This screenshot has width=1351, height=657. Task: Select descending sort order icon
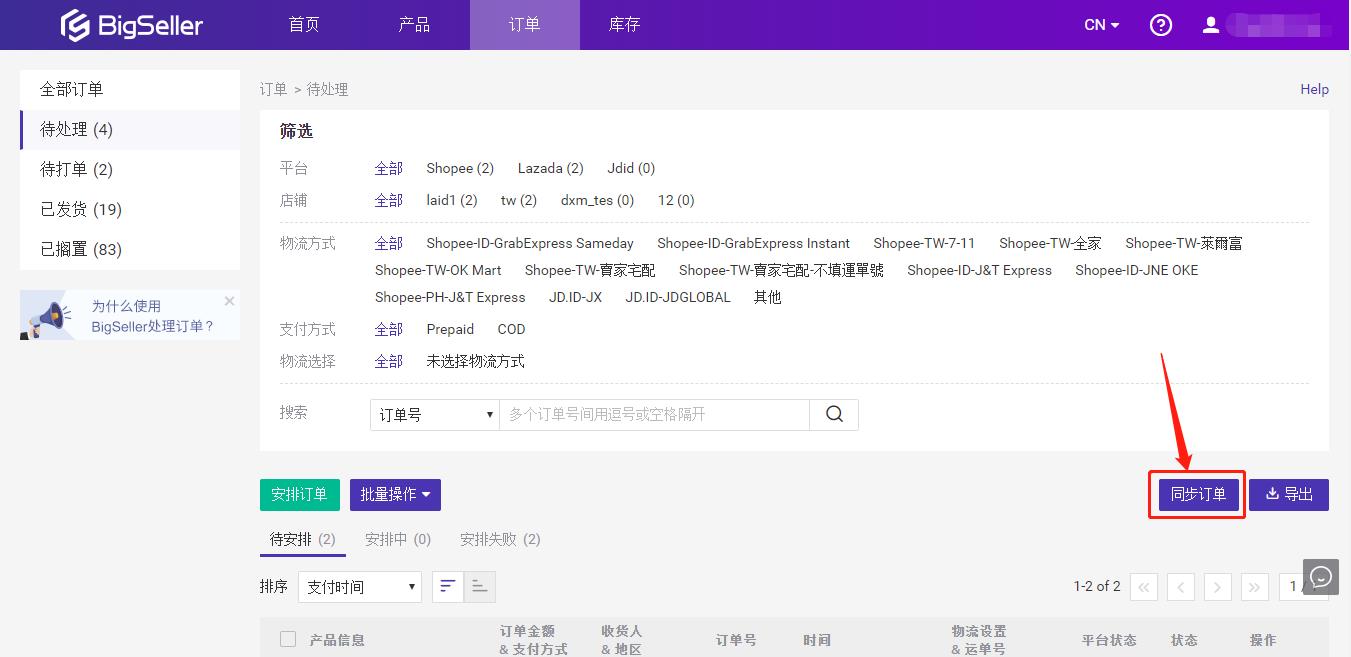(x=448, y=587)
